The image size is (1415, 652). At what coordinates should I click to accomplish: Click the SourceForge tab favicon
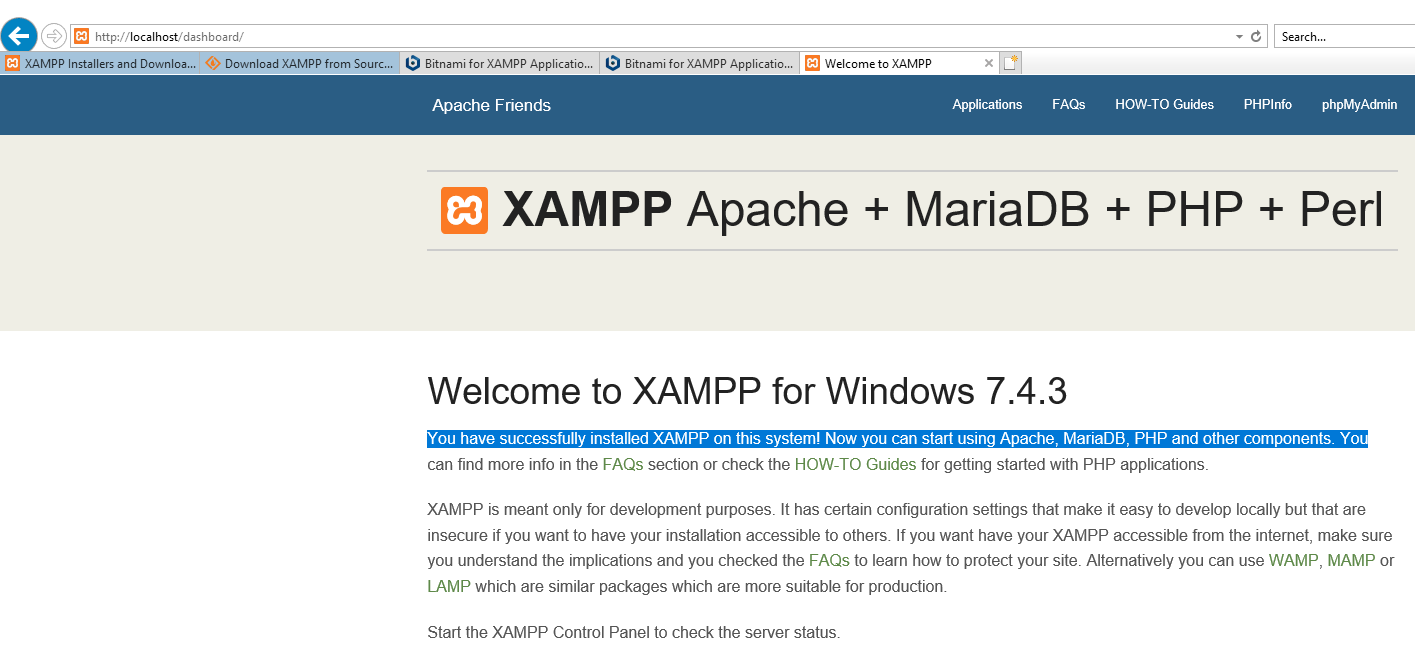pyautogui.click(x=212, y=63)
